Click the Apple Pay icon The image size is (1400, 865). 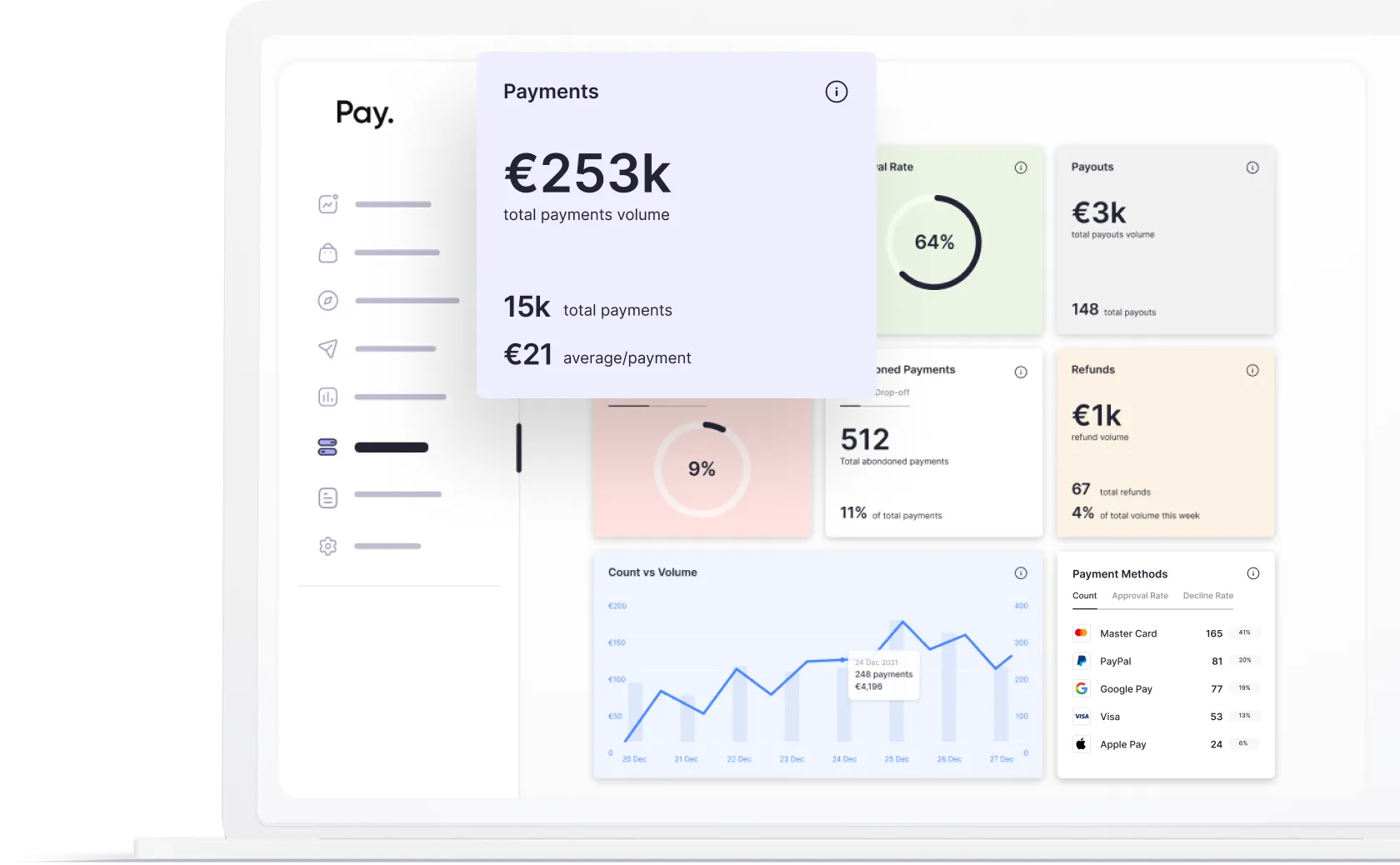[1081, 743]
